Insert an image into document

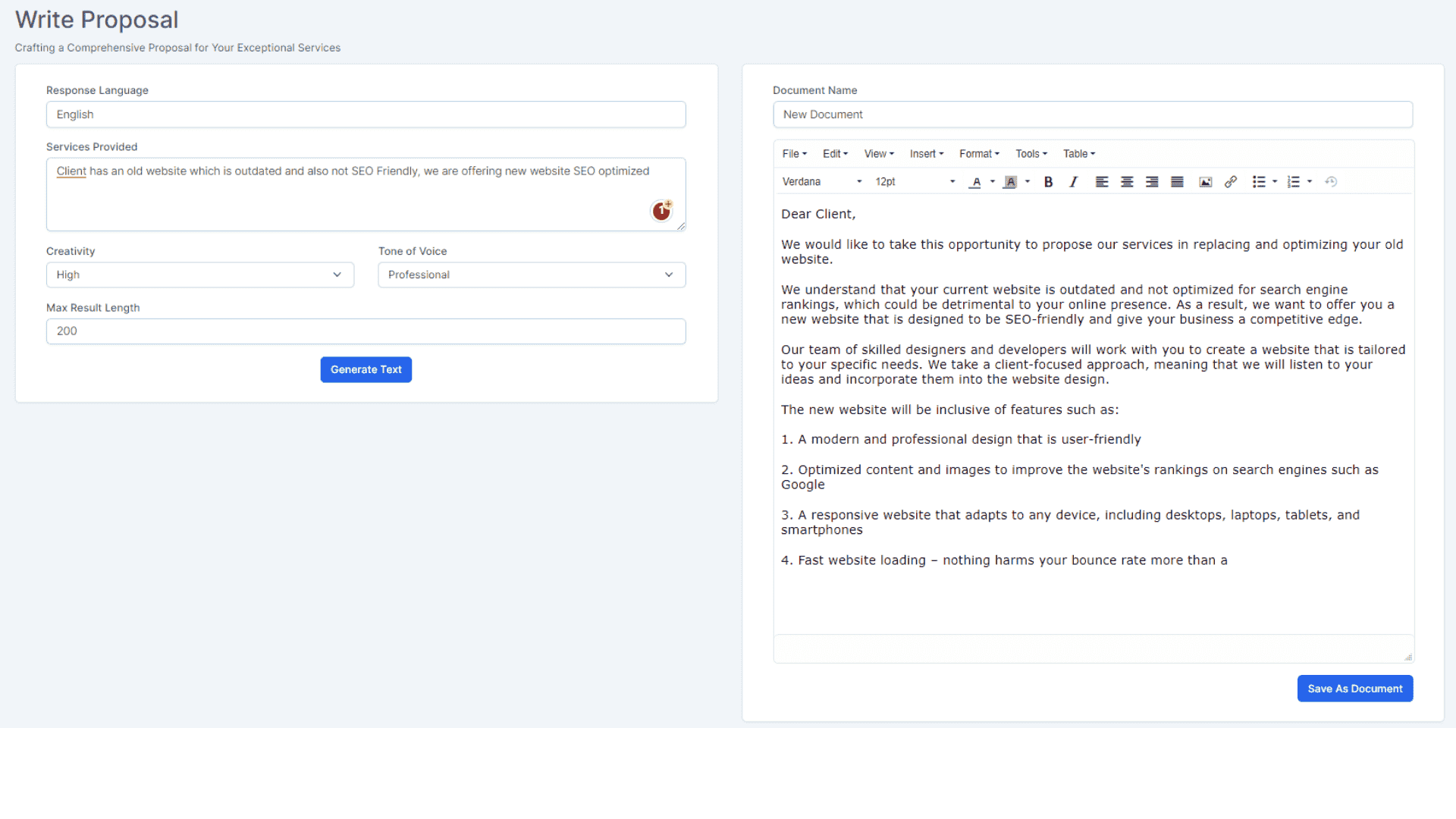[1205, 182]
